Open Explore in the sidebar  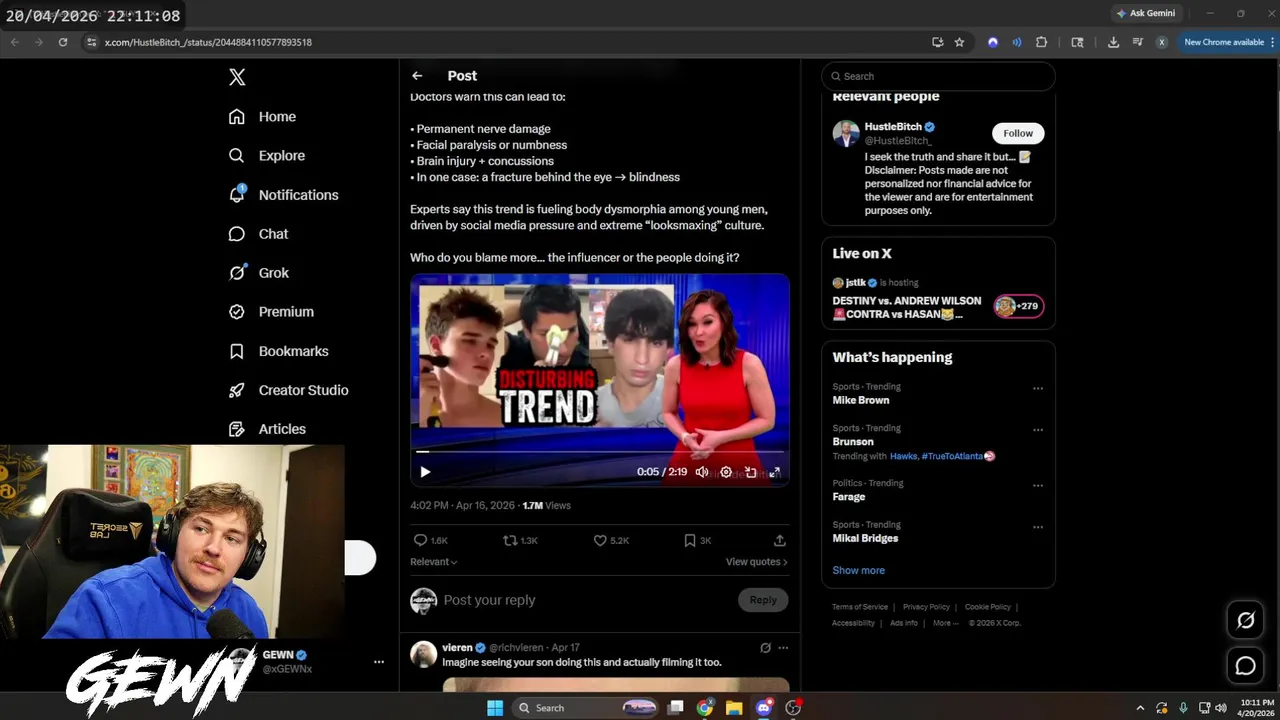click(266, 156)
